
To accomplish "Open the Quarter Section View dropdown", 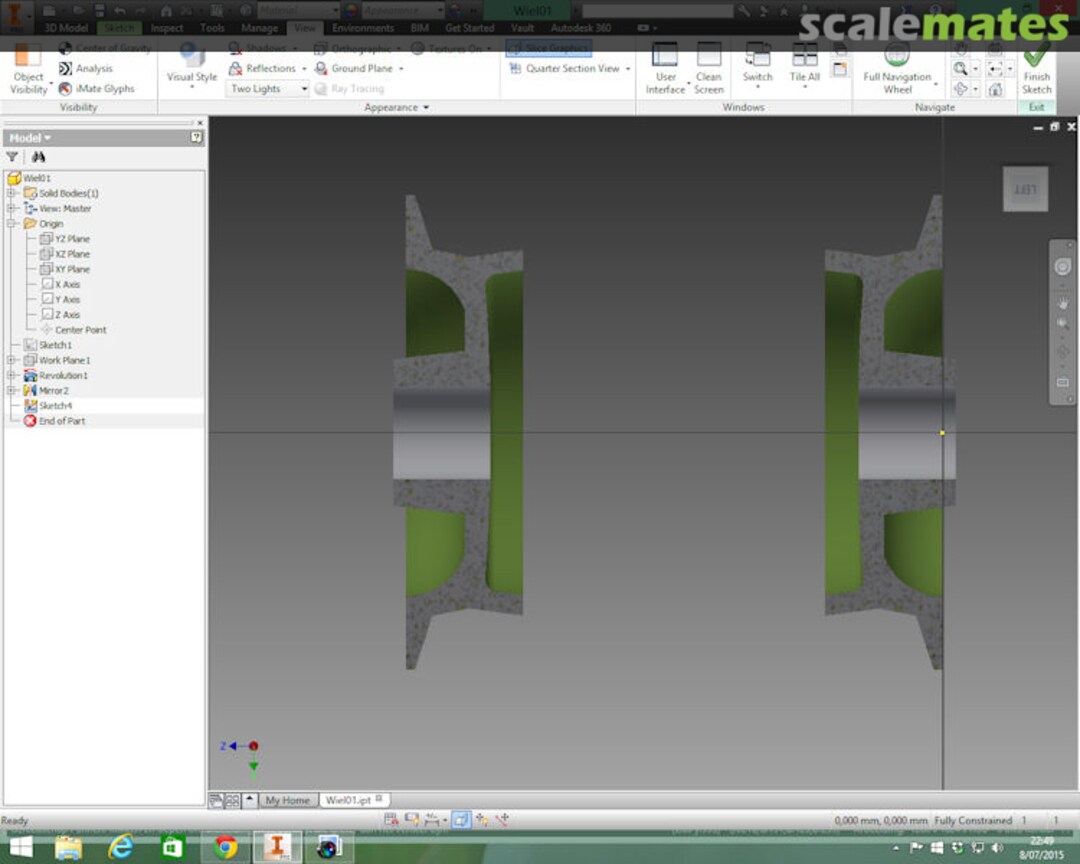I will [628, 69].
